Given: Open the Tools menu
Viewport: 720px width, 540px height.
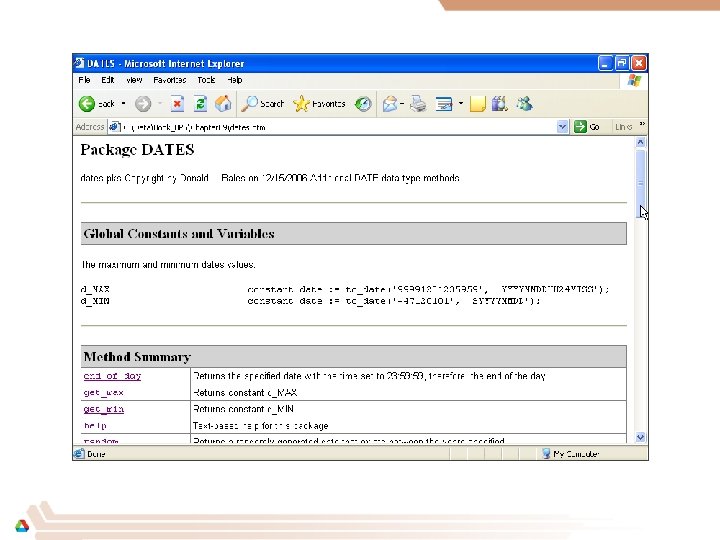Looking at the screenshot, I should click(206, 80).
